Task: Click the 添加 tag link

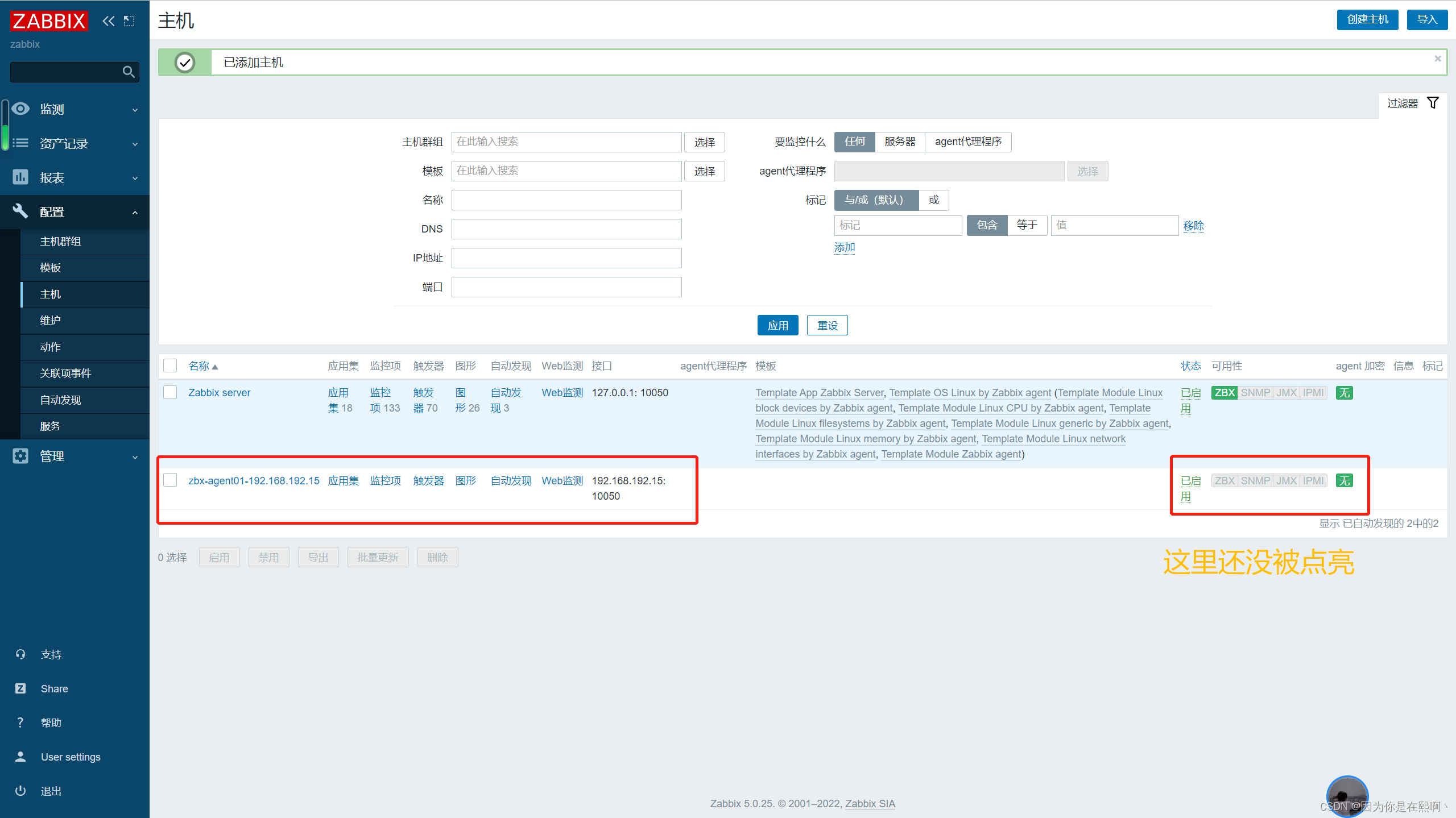Action: (845, 247)
